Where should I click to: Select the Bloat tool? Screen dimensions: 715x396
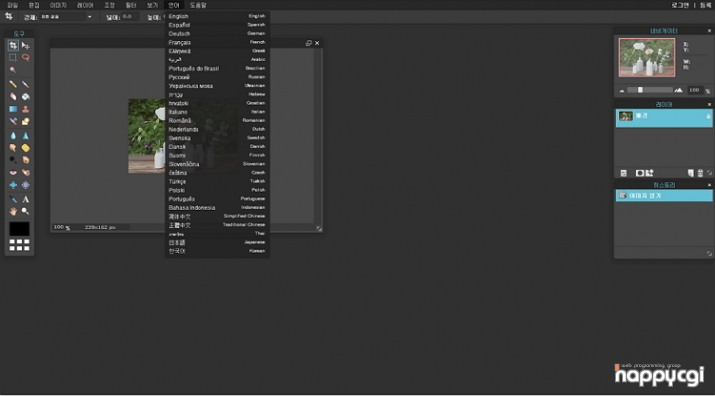[13, 185]
